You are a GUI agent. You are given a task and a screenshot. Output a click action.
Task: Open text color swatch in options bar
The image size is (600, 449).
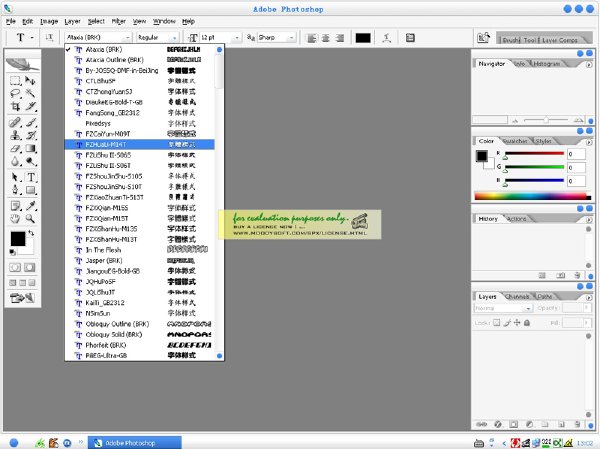click(x=363, y=38)
